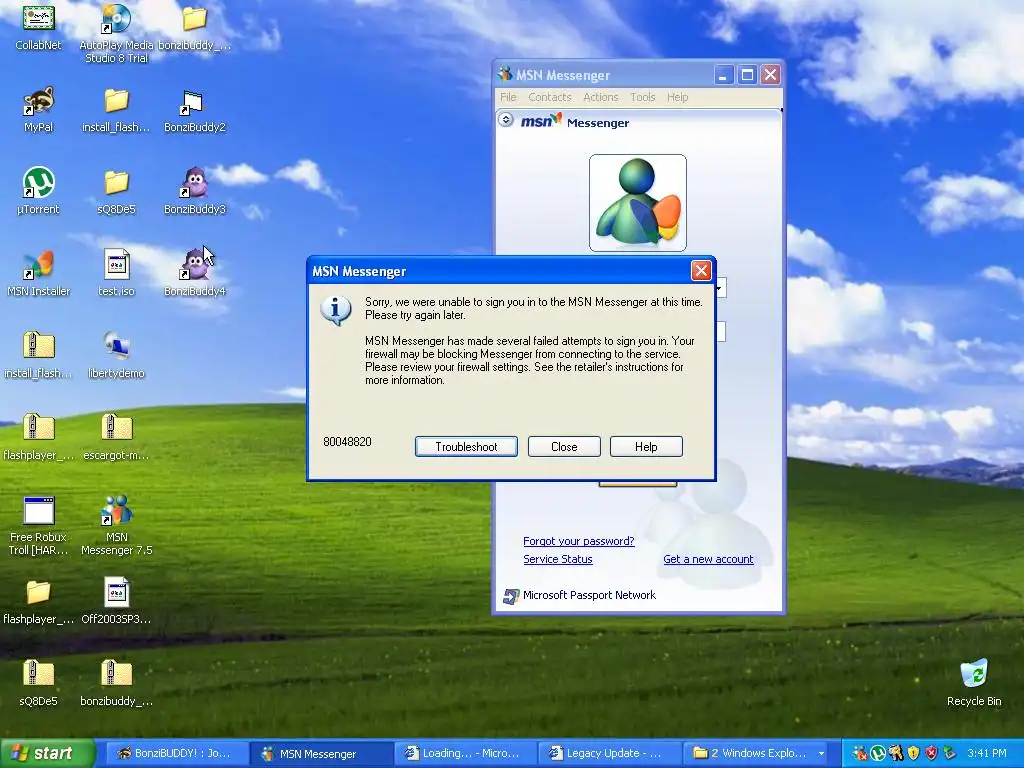Screen dimensions: 1024x768
Task: Click the yellow Windows Update shield tray icon
Action: click(913, 753)
